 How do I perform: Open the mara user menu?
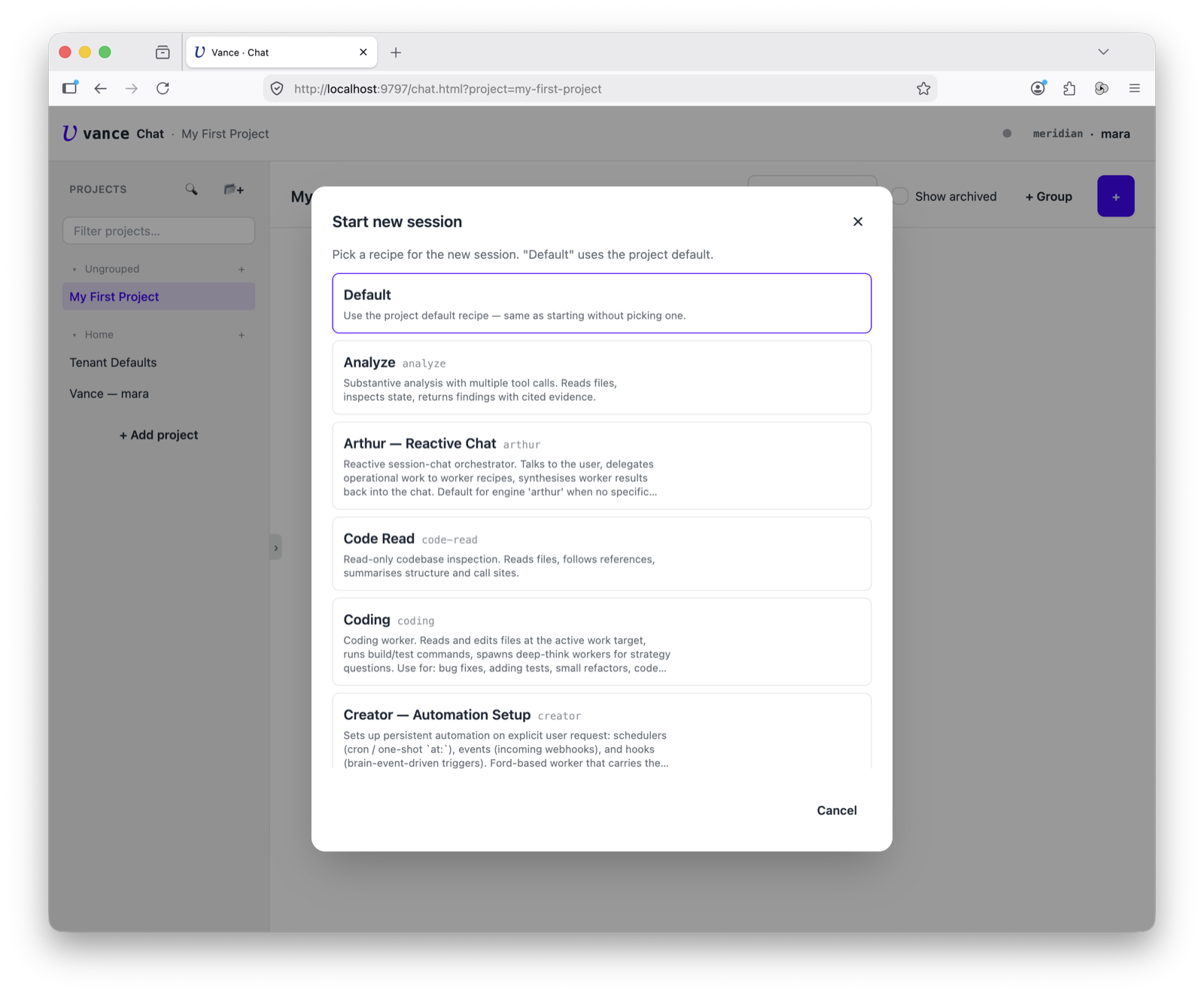[x=1115, y=134]
